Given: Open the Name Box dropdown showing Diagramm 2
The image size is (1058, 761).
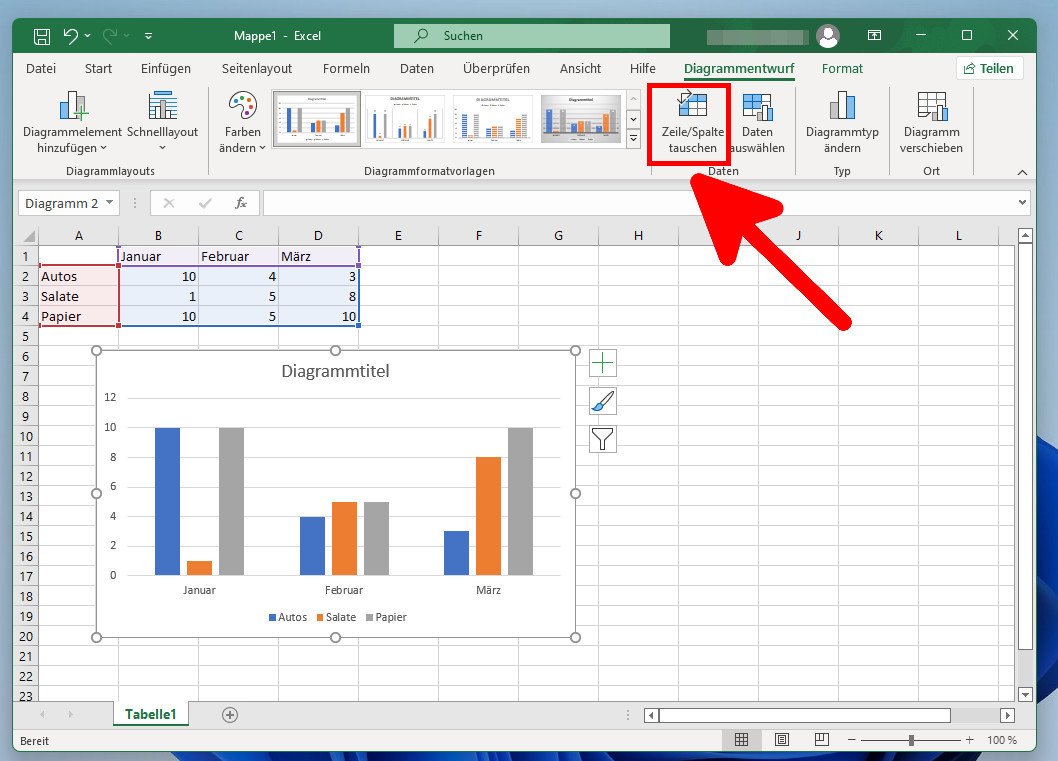Looking at the screenshot, I should [x=109, y=203].
